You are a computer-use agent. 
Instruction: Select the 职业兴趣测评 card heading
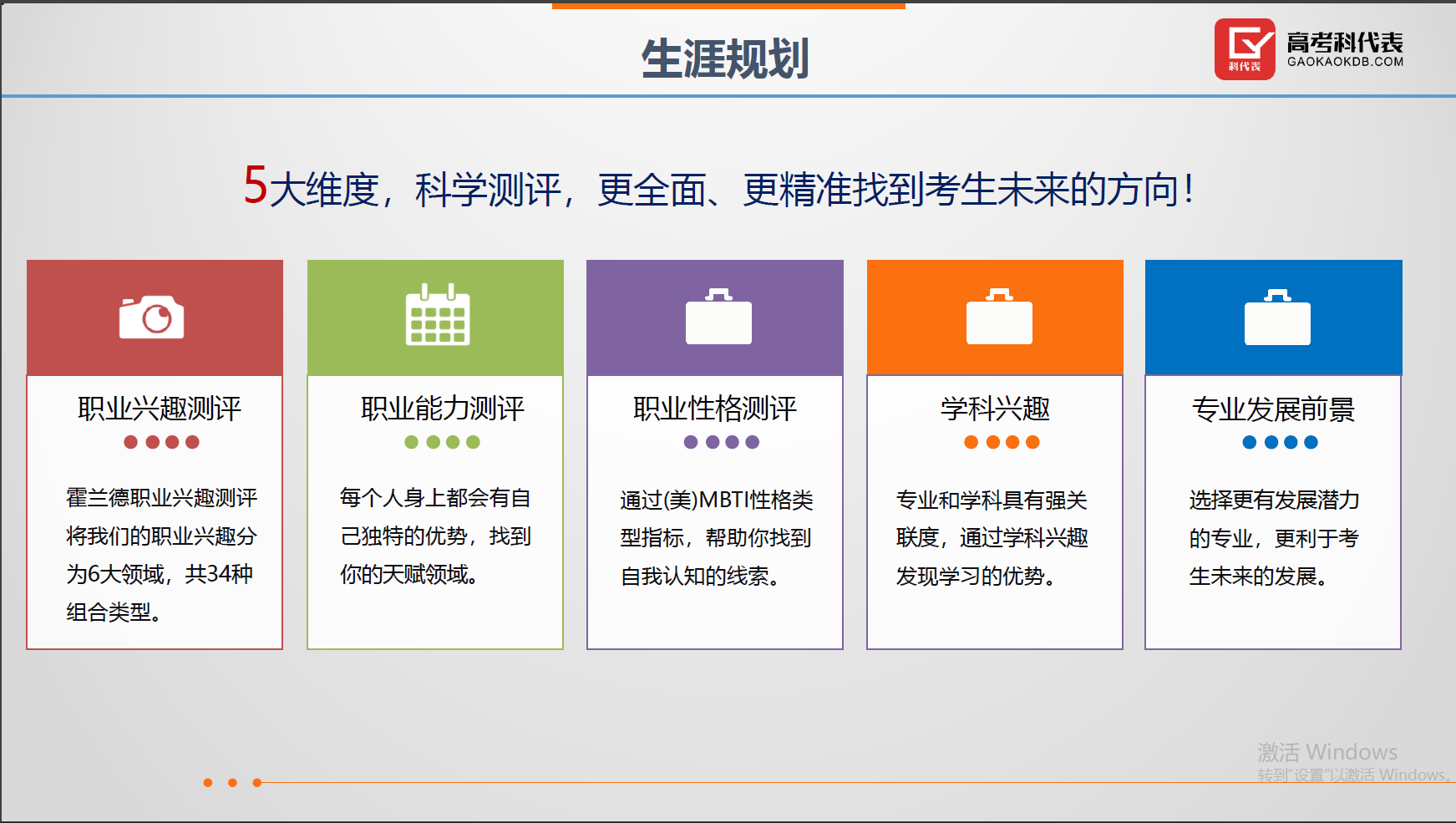[x=160, y=409]
